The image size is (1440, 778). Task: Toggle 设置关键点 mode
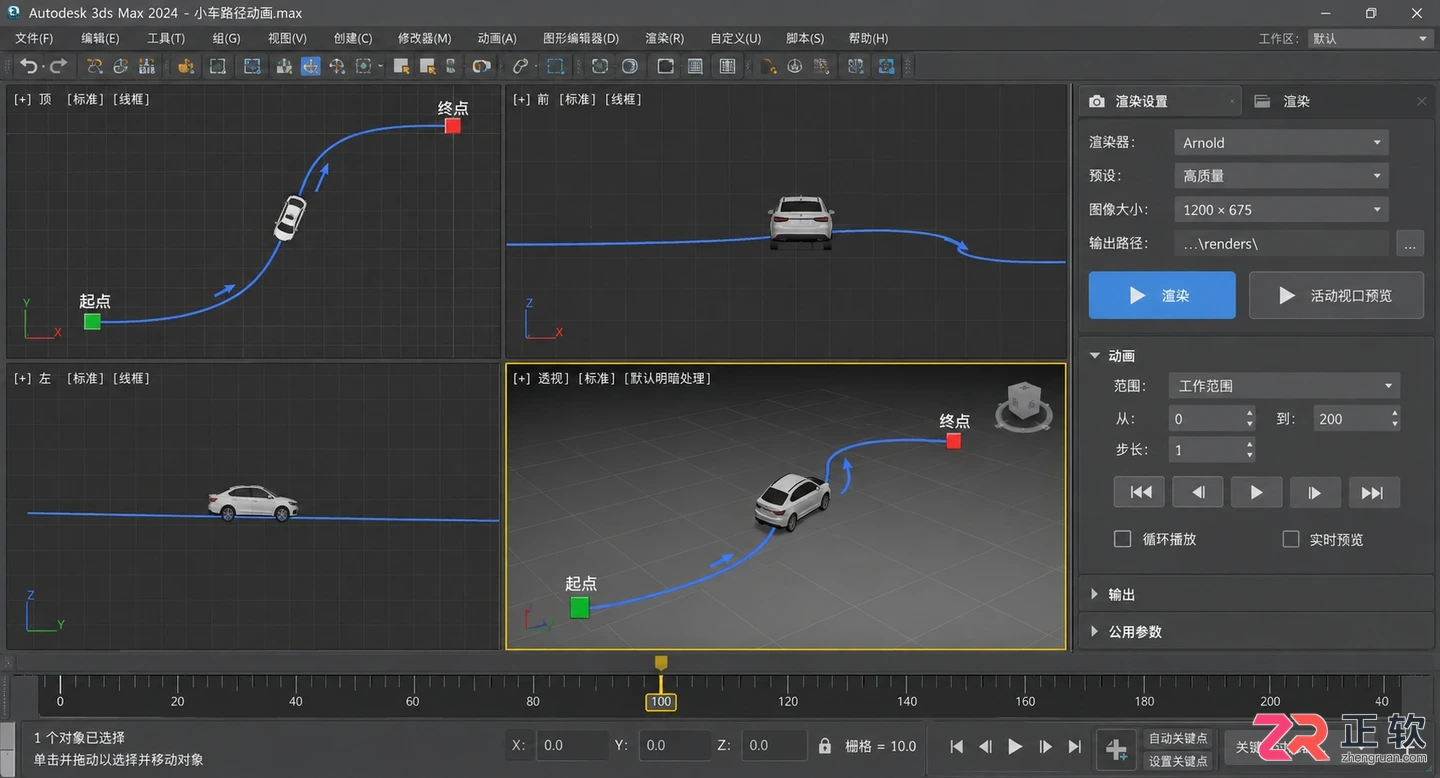tap(1178, 761)
